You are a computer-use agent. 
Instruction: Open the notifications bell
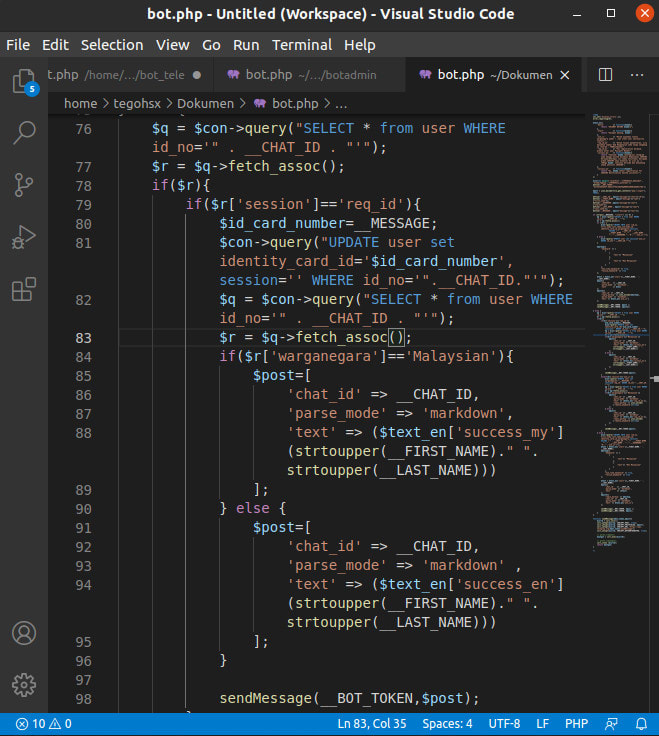(642, 724)
